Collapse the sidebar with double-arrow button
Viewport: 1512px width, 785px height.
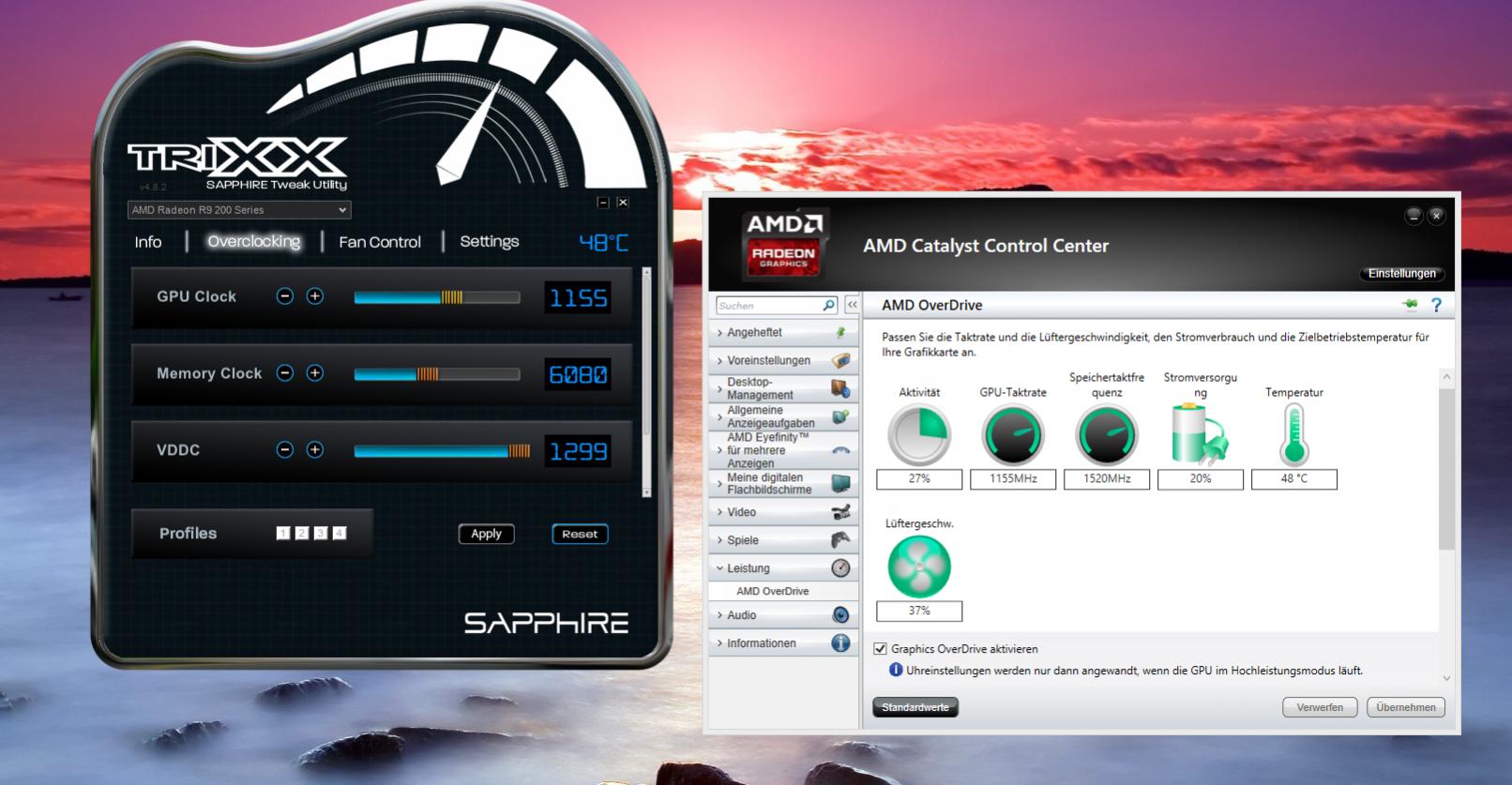click(852, 306)
